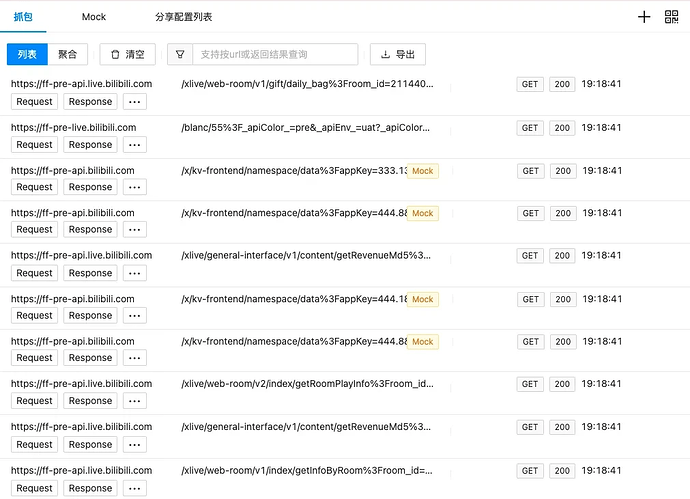Open Response for the daily_bag gift row
This screenshot has width=690, height=499.
(x=90, y=102)
